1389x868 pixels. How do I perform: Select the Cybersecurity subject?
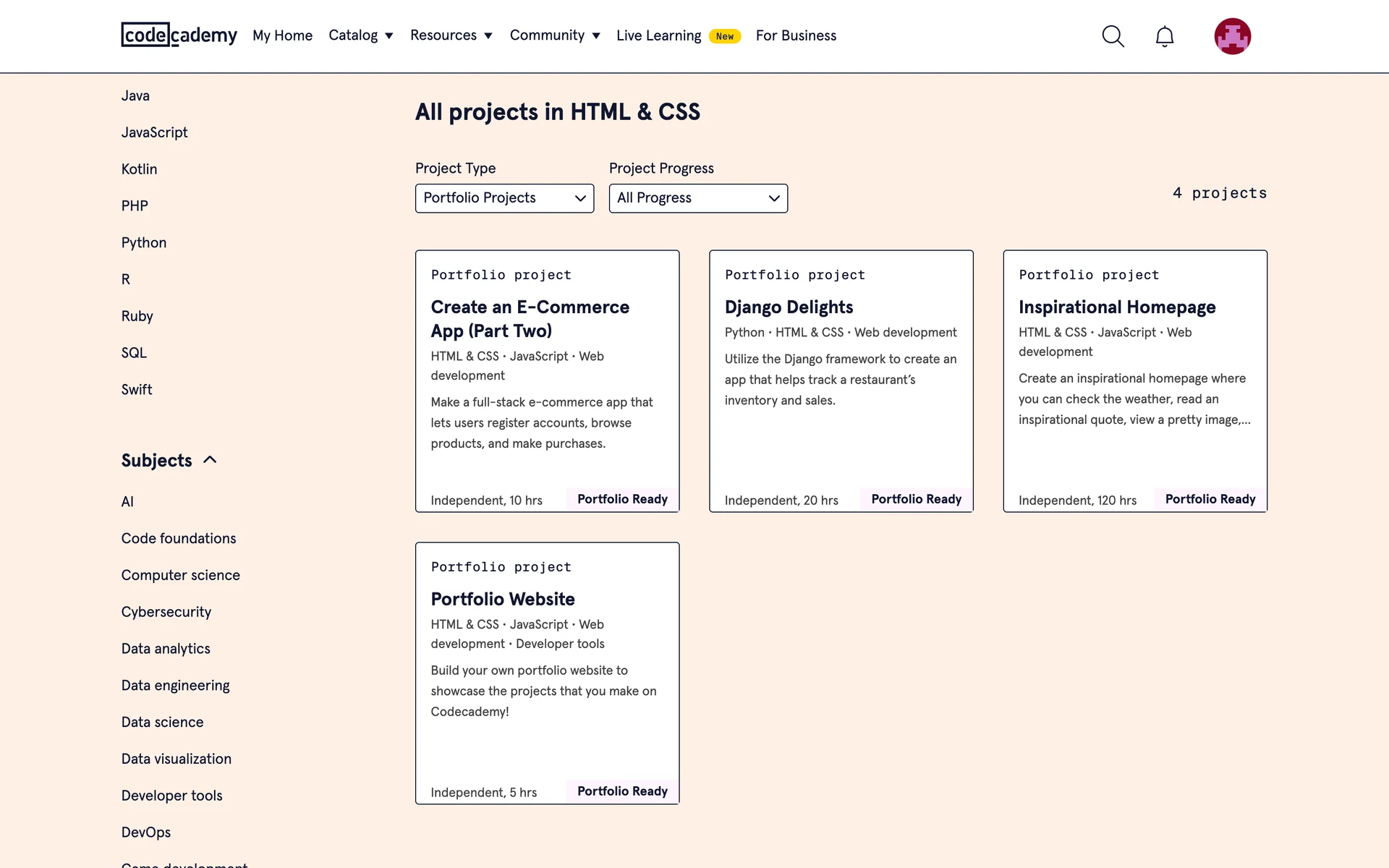(166, 612)
